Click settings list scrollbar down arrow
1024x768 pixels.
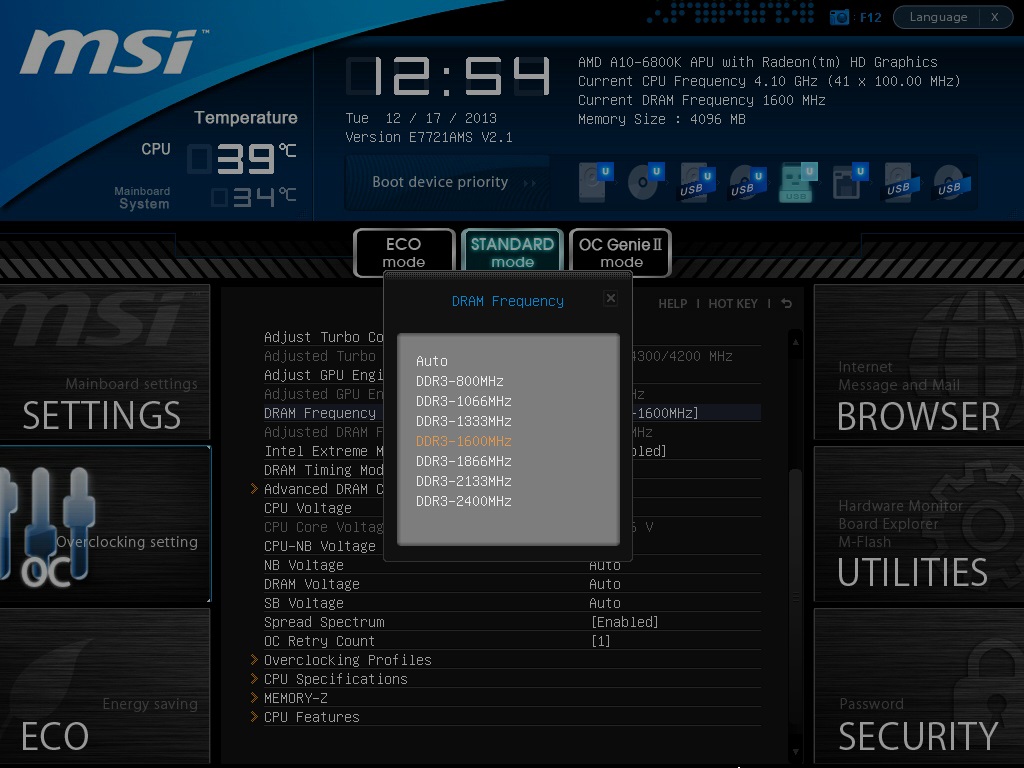[795, 752]
